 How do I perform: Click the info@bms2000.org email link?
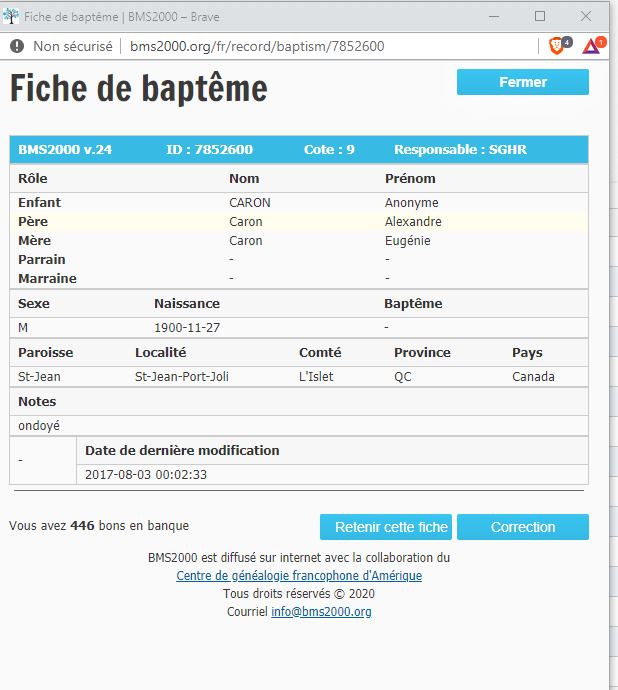pyautogui.click(x=321, y=612)
